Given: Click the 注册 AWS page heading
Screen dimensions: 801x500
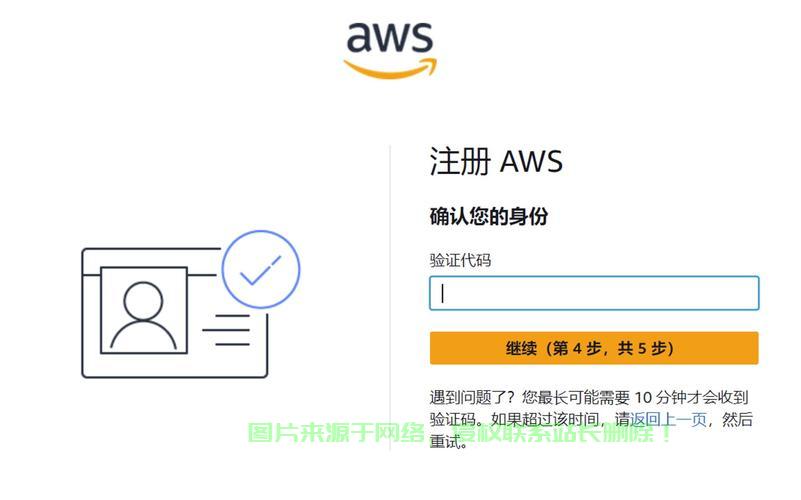Looking at the screenshot, I should [496, 161].
